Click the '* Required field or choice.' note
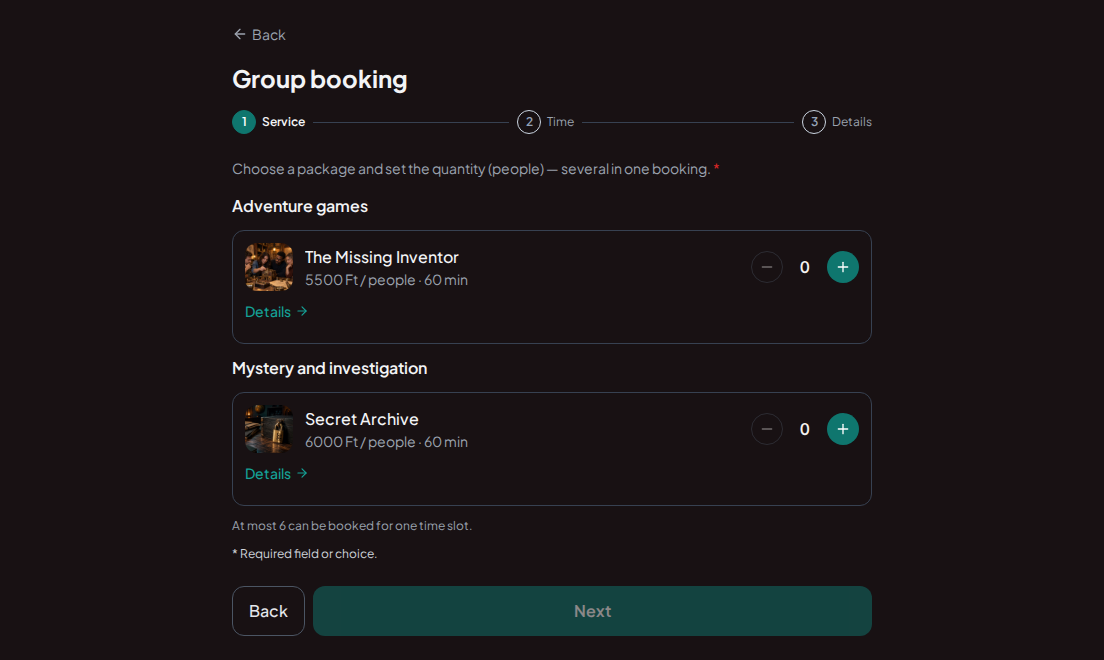The height and width of the screenshot is (660, 1104). point(305,554)
